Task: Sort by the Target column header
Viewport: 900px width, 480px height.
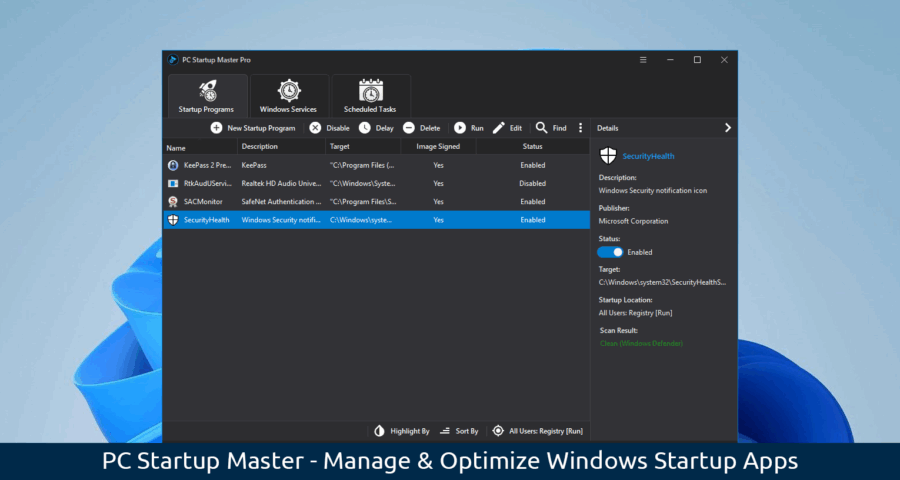Action: pos(363,146)
